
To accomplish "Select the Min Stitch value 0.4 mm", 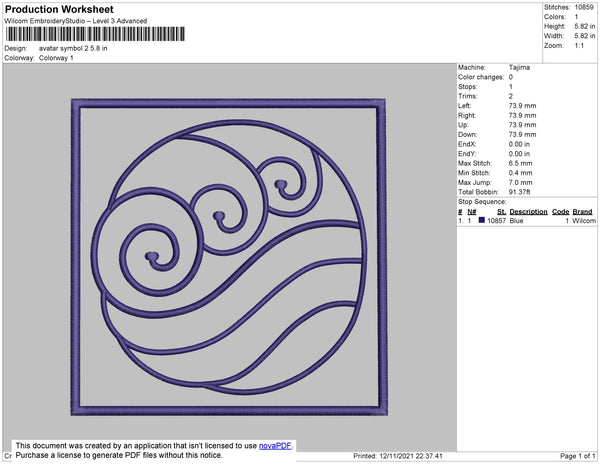I will (520, 173).
